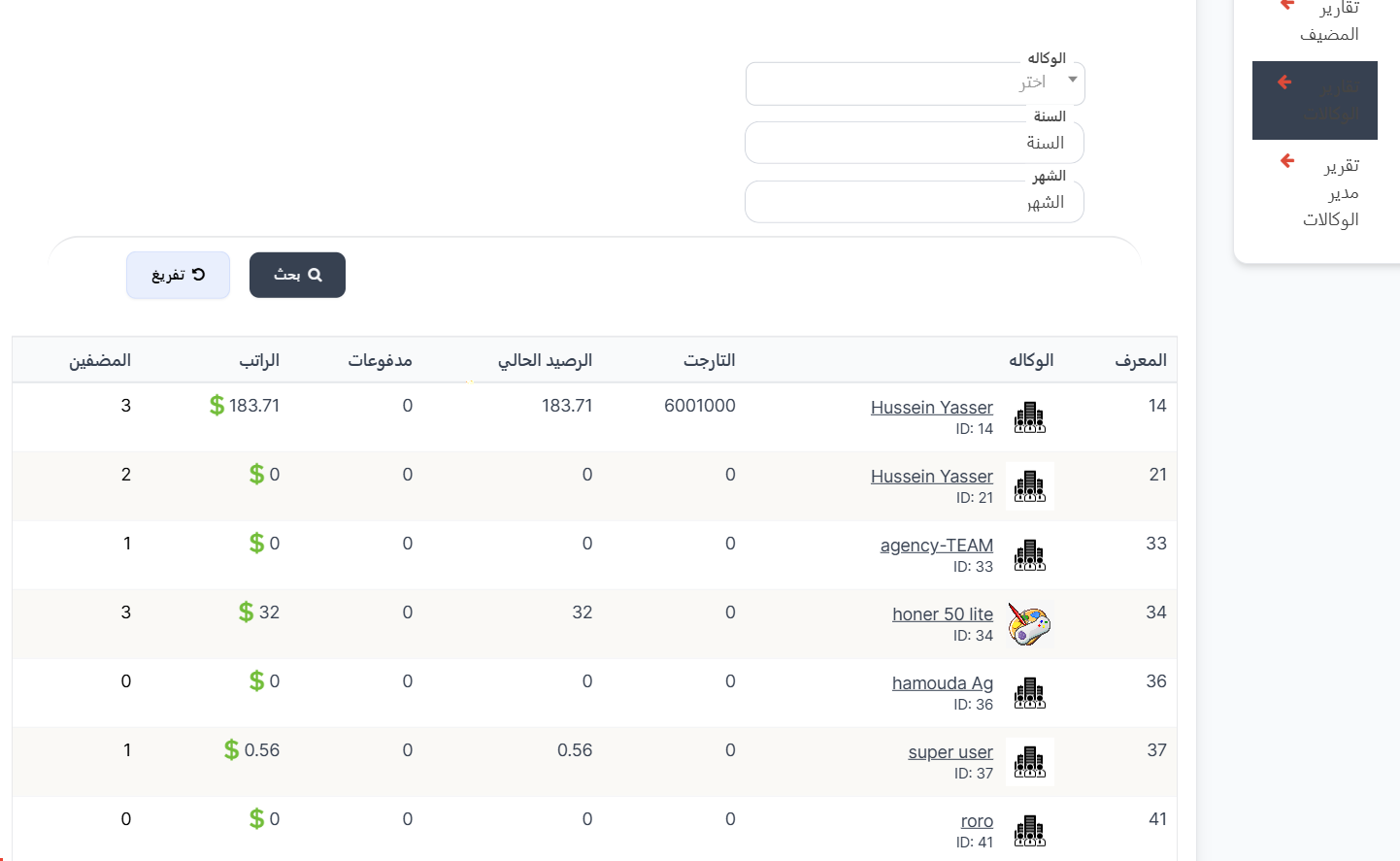1400x861 pixels.
Task: Click the dollar icon in the agency-TEAM row
Action: point(256,544)
